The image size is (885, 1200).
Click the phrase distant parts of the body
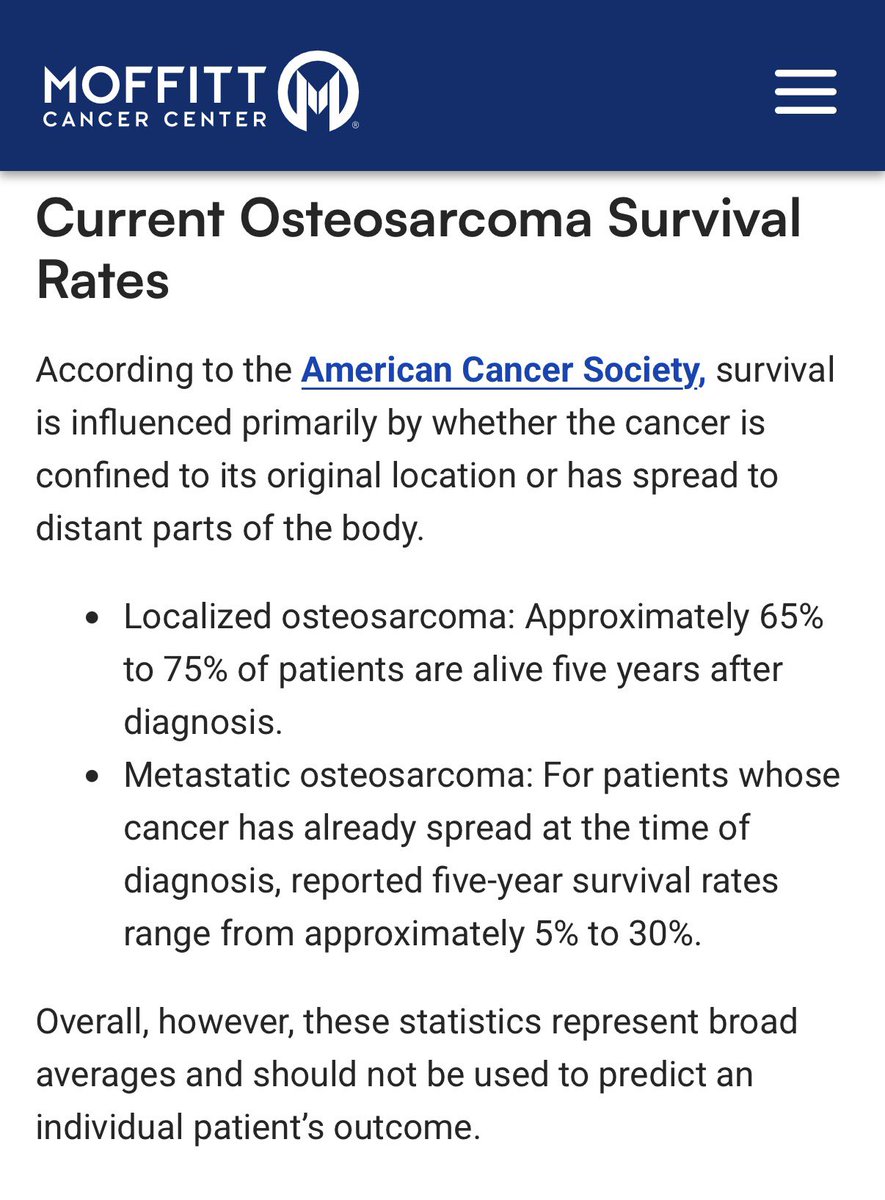click(231, 527)
